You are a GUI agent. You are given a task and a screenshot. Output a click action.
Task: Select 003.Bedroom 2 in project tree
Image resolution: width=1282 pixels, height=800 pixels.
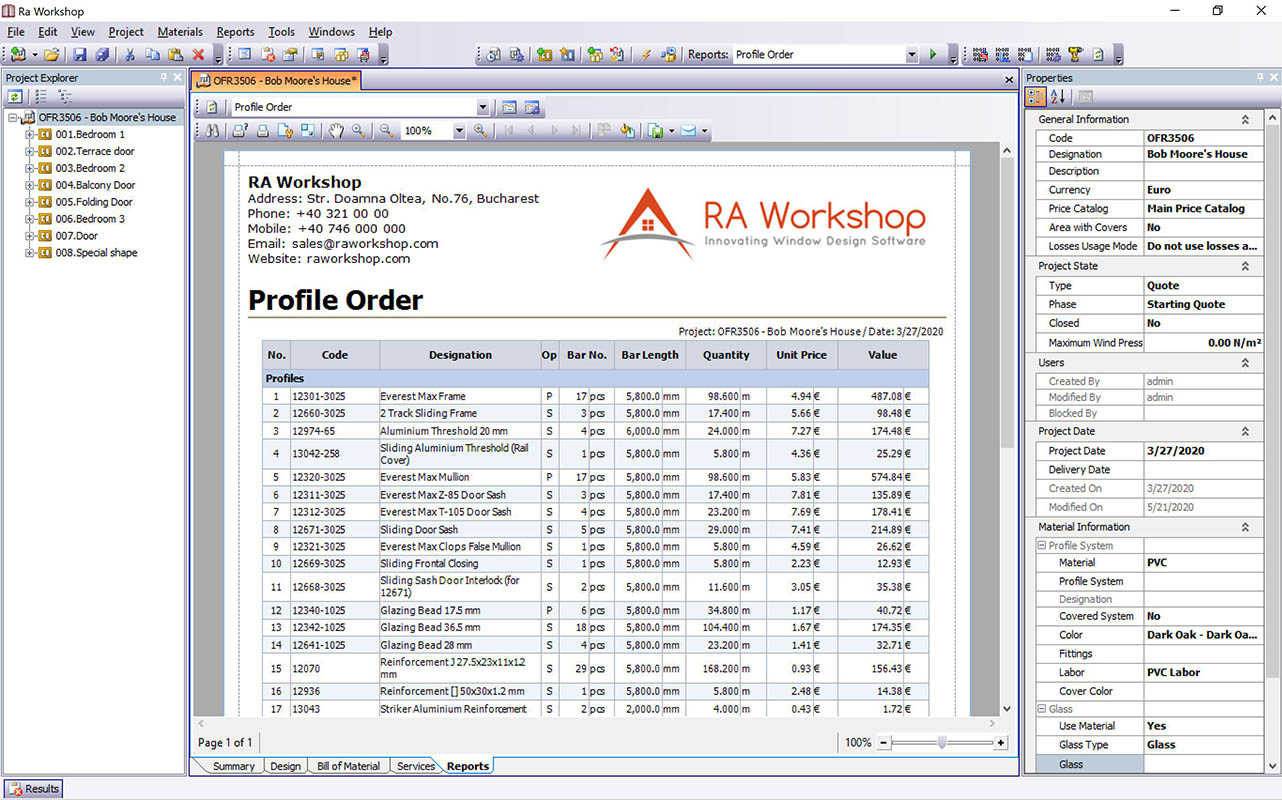(x=90, y=168)
